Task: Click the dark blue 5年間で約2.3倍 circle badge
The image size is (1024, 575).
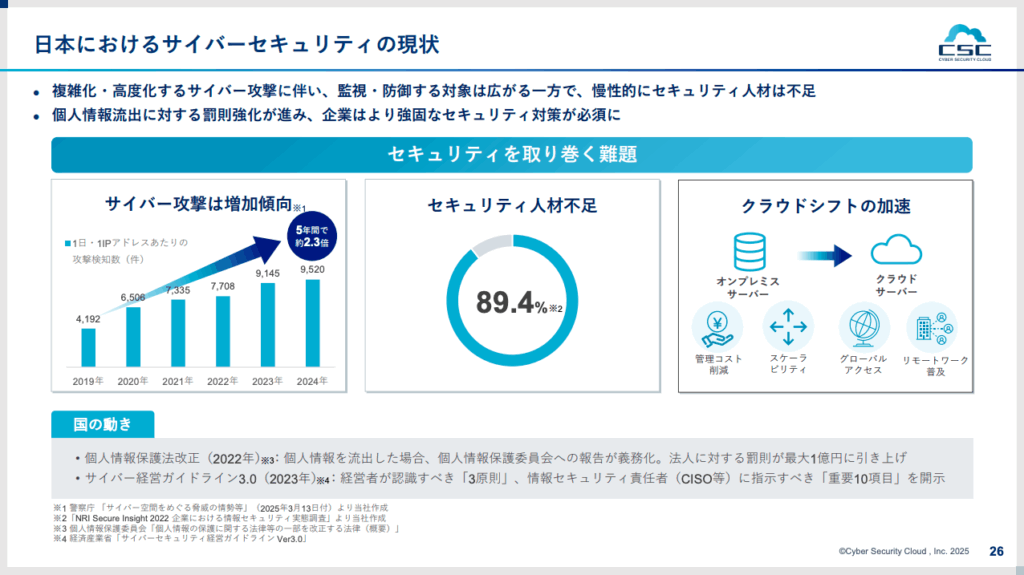Action: [x=310, y=237]
